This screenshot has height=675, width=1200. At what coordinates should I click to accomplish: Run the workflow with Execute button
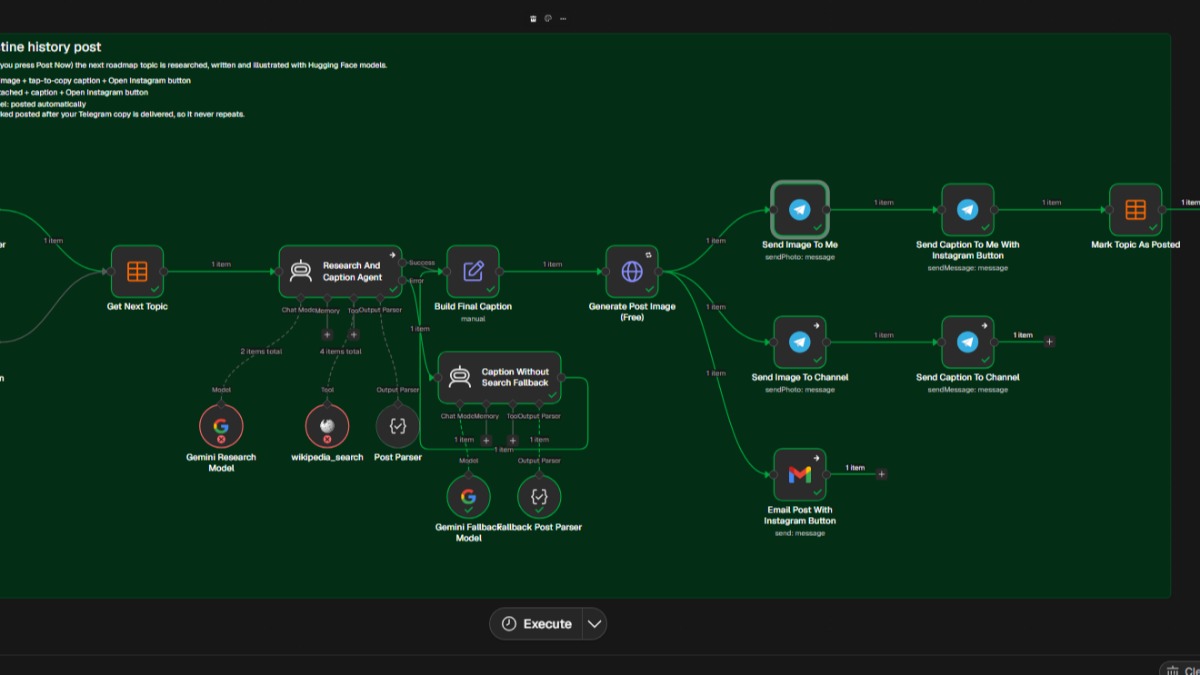pyautogui.click(x=536, y=623)
